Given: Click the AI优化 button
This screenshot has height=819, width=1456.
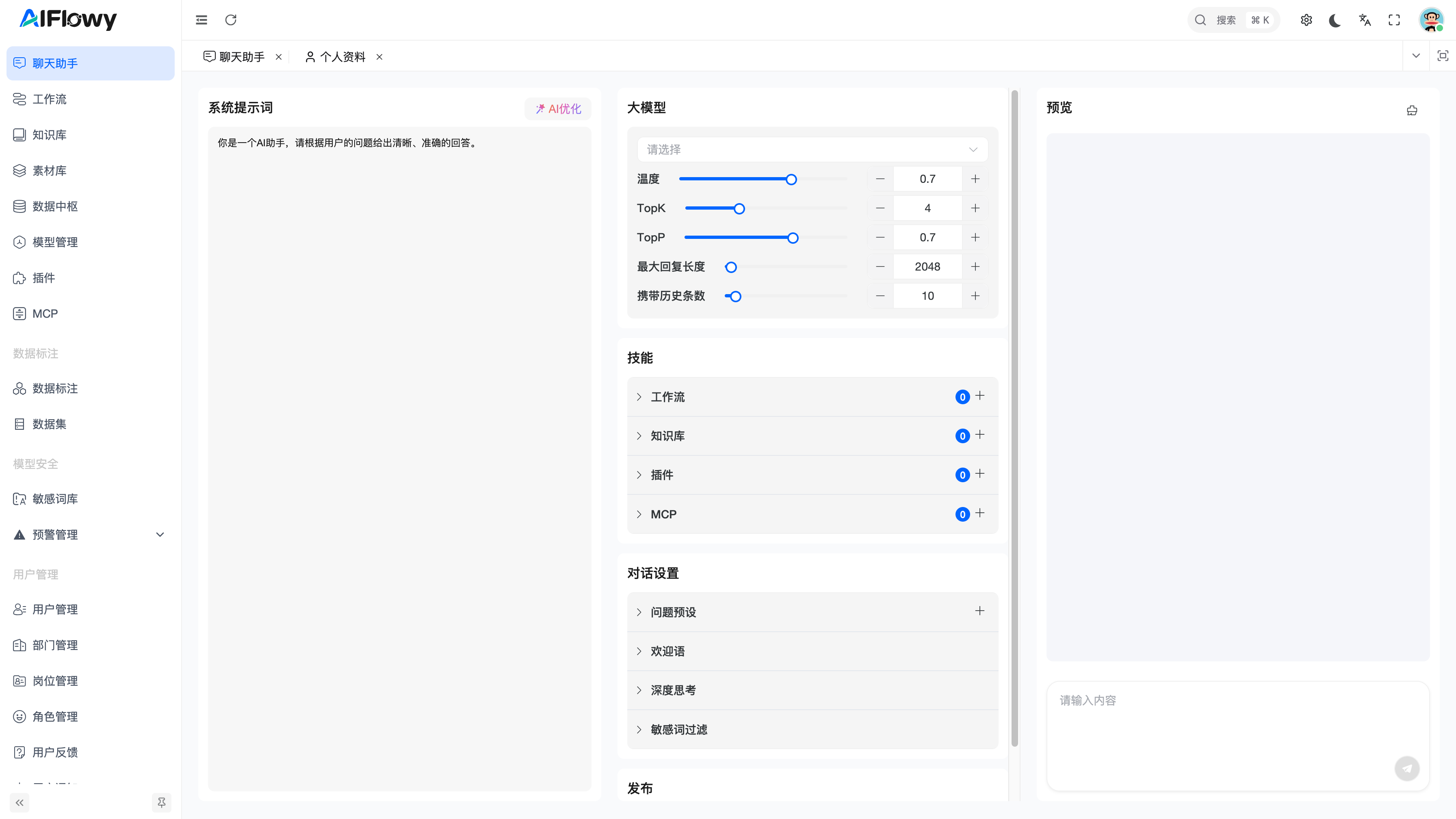Looking at the screenshot, I should (x=557, y=109).
